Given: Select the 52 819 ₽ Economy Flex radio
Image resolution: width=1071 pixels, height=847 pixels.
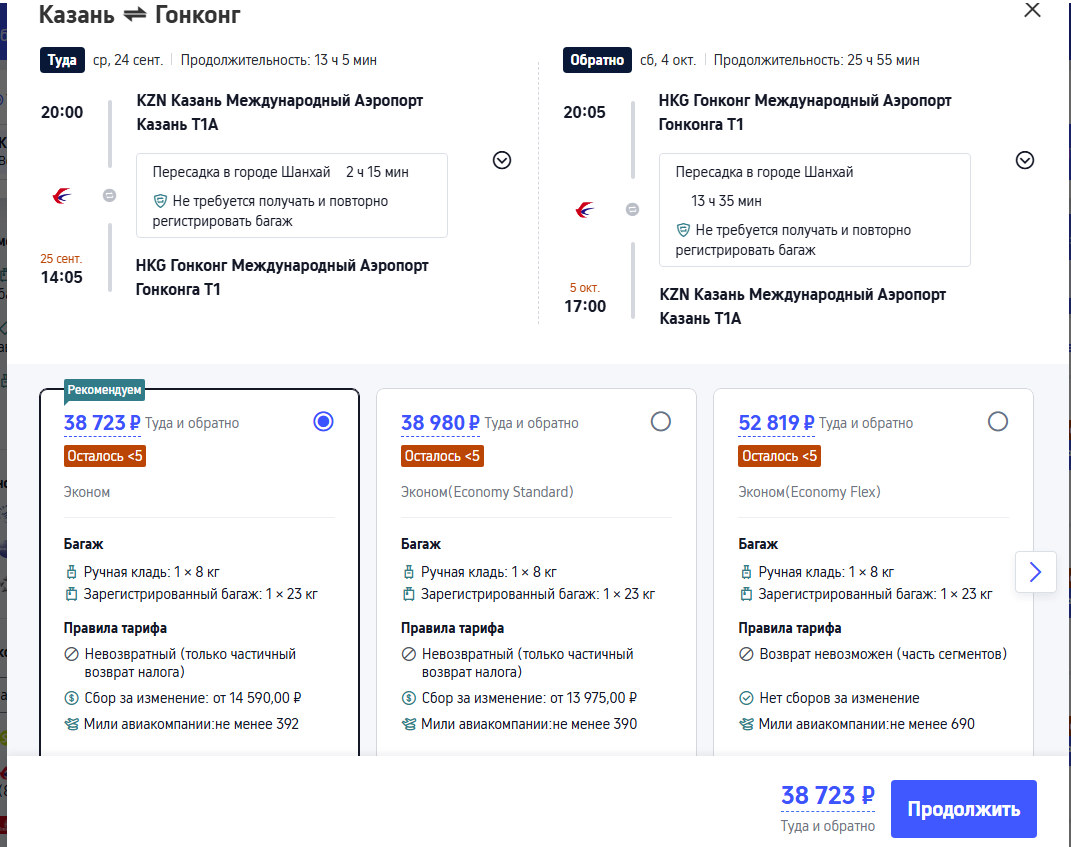Looking at the screenshot, I should (997, 422).
